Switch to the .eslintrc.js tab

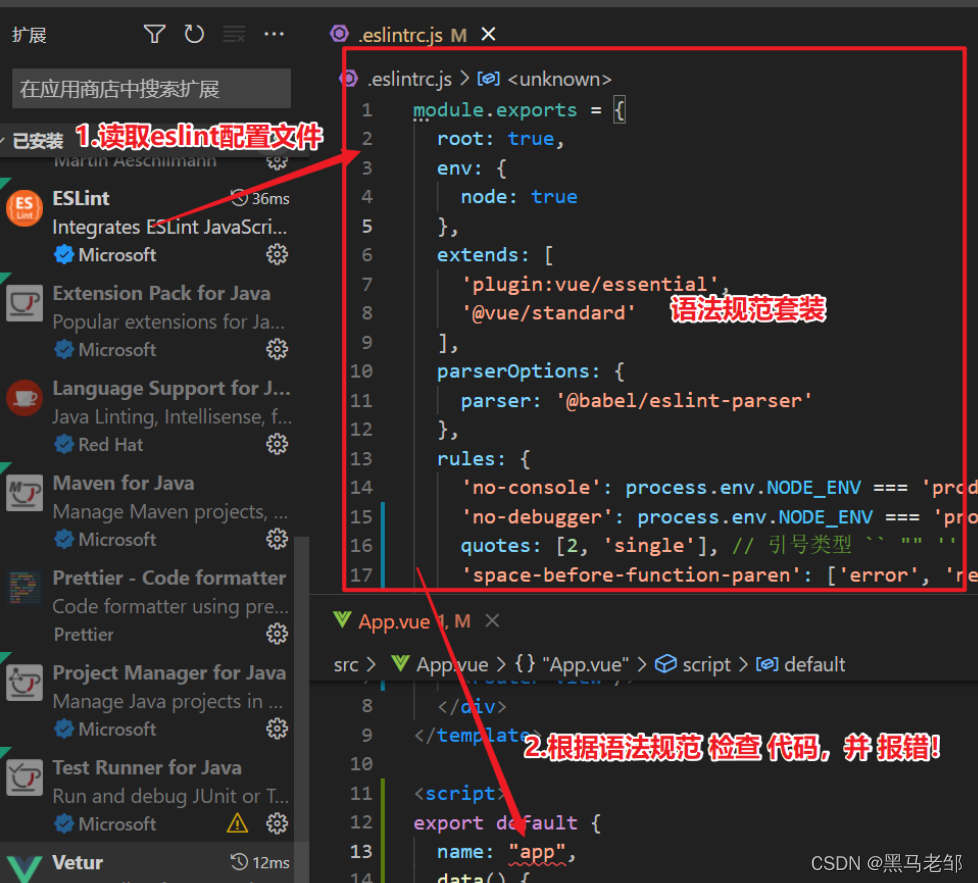pos(399,35)
